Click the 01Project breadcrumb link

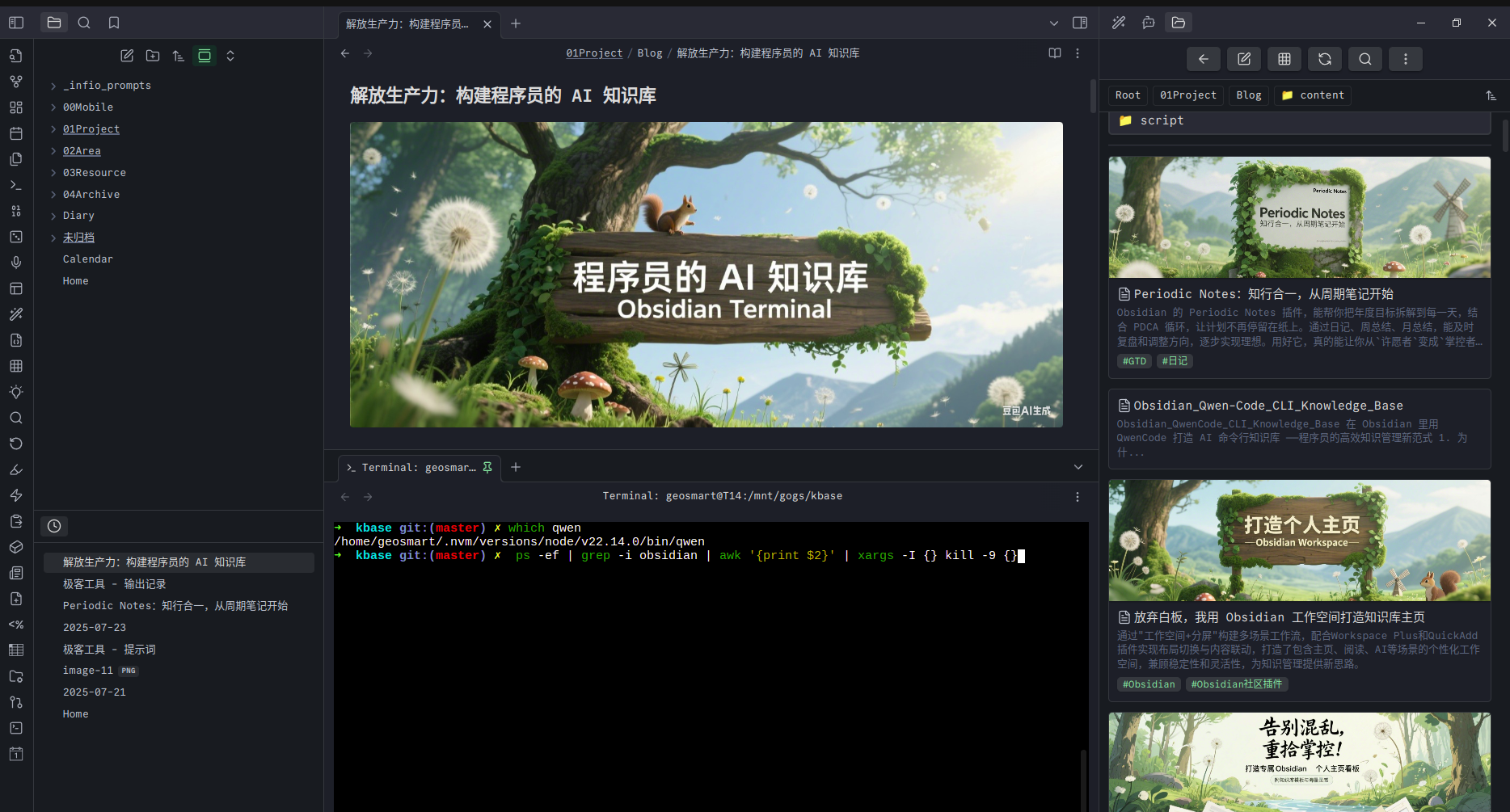[x=594, y=53]
